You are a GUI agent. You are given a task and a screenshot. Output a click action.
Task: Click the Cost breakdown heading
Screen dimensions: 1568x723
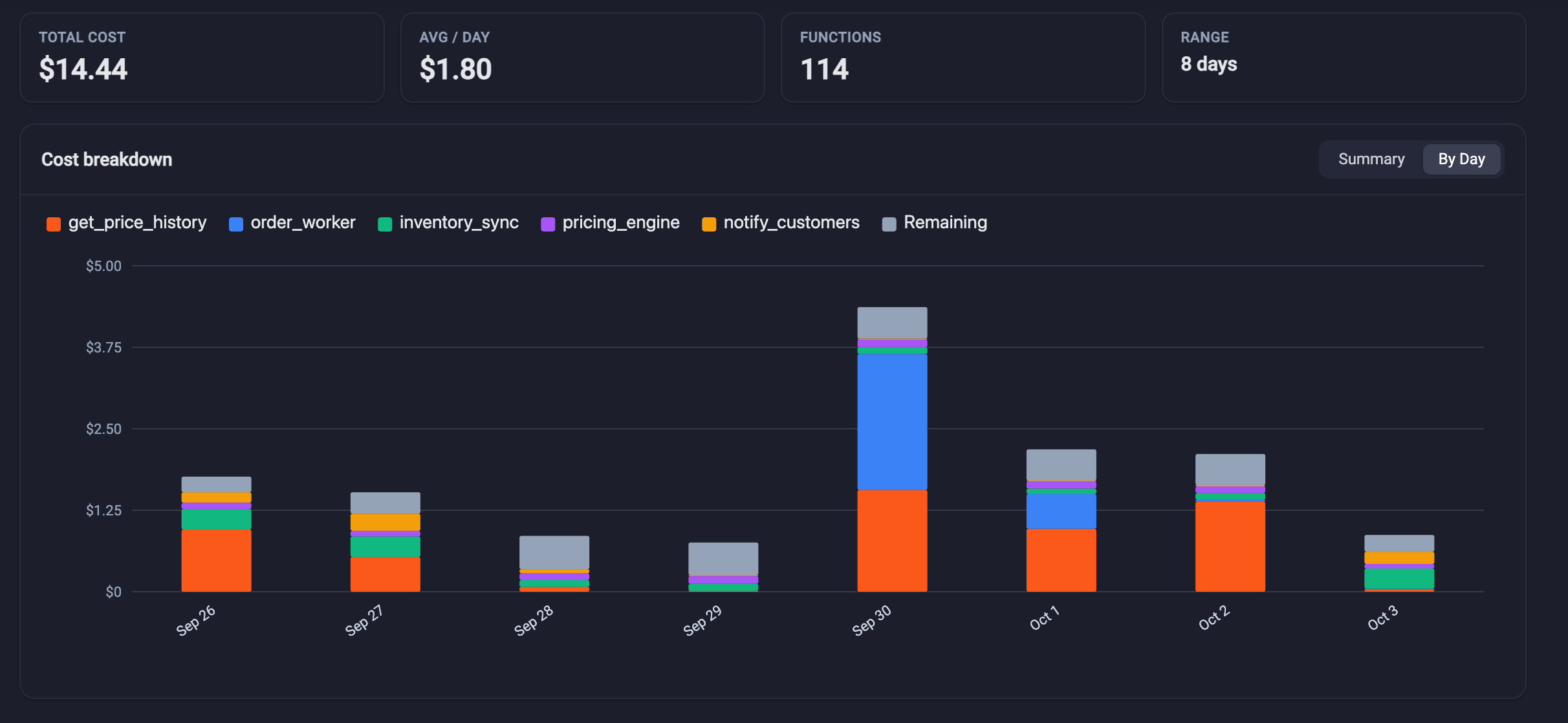click(x=107, y=160)
